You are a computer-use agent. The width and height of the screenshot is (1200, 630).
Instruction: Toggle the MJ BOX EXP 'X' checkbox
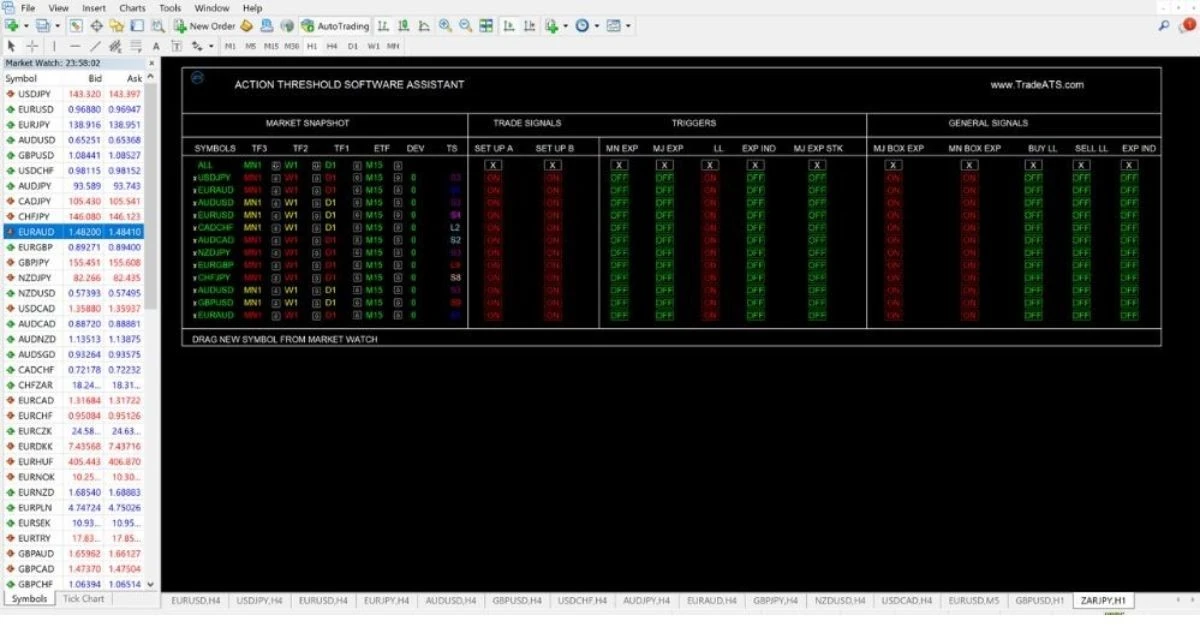point(893,165)
